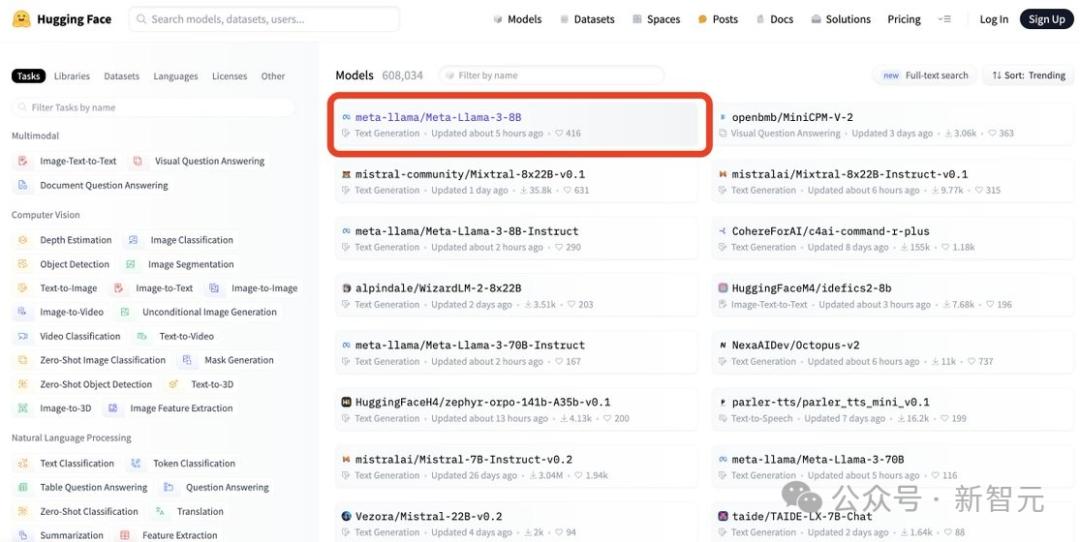This screenshot has width=1080, height=542.
Task: Click the Object Detection task icon
Action: point(23,264)
